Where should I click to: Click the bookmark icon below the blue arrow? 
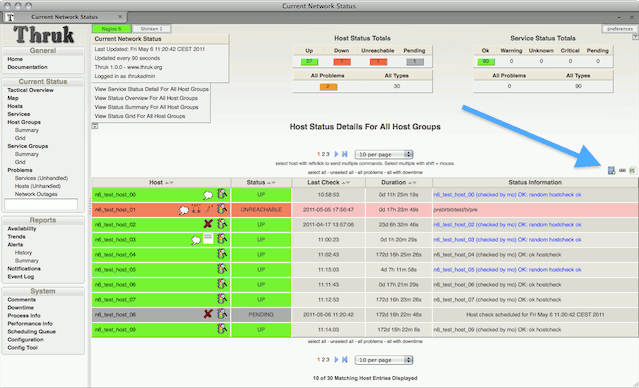(611, 170)
